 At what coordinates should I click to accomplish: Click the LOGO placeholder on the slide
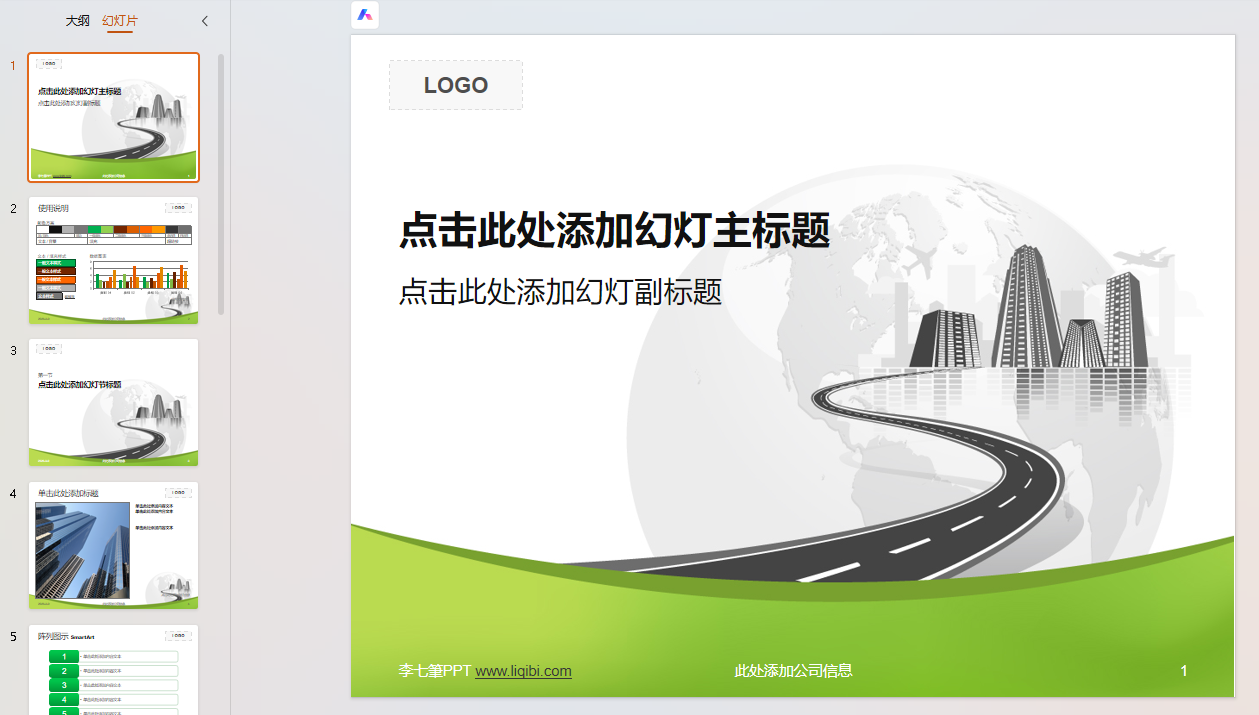coord(456,85)
